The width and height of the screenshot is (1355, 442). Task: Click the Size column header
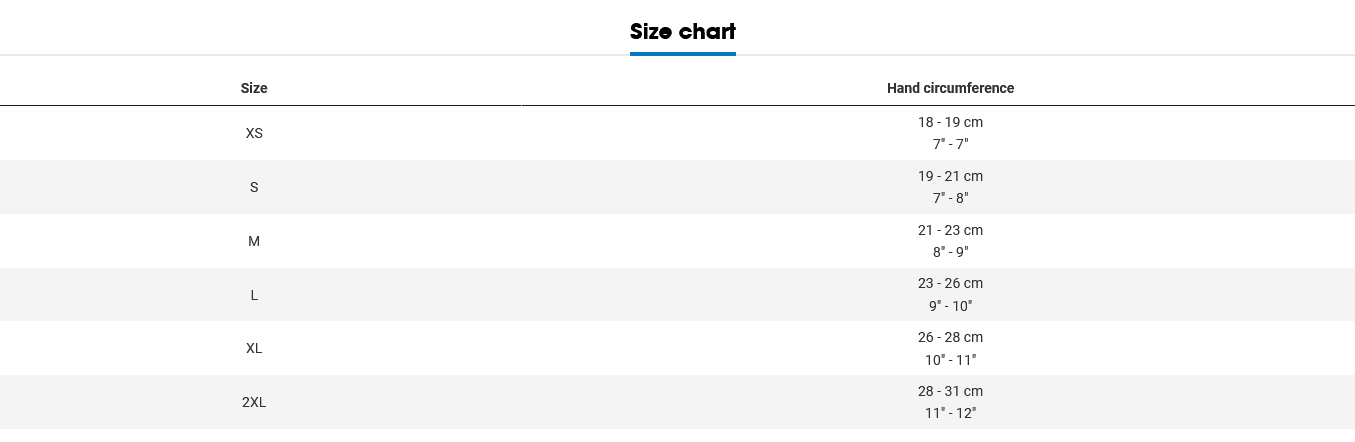coord(254,88)
